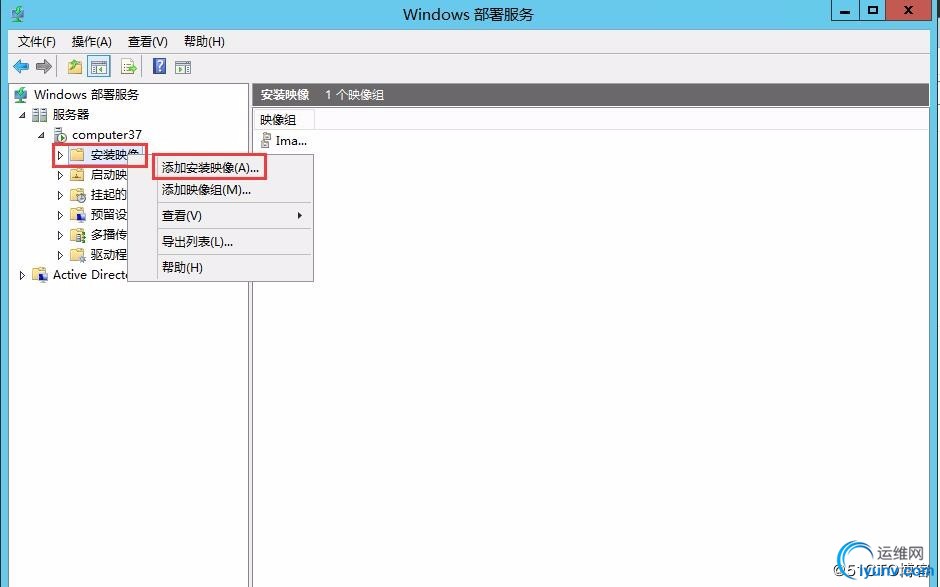Toggle the show/hide action pane icon
Image resolution: width=940 pixels, height=587 pixels.
[183, 67]
